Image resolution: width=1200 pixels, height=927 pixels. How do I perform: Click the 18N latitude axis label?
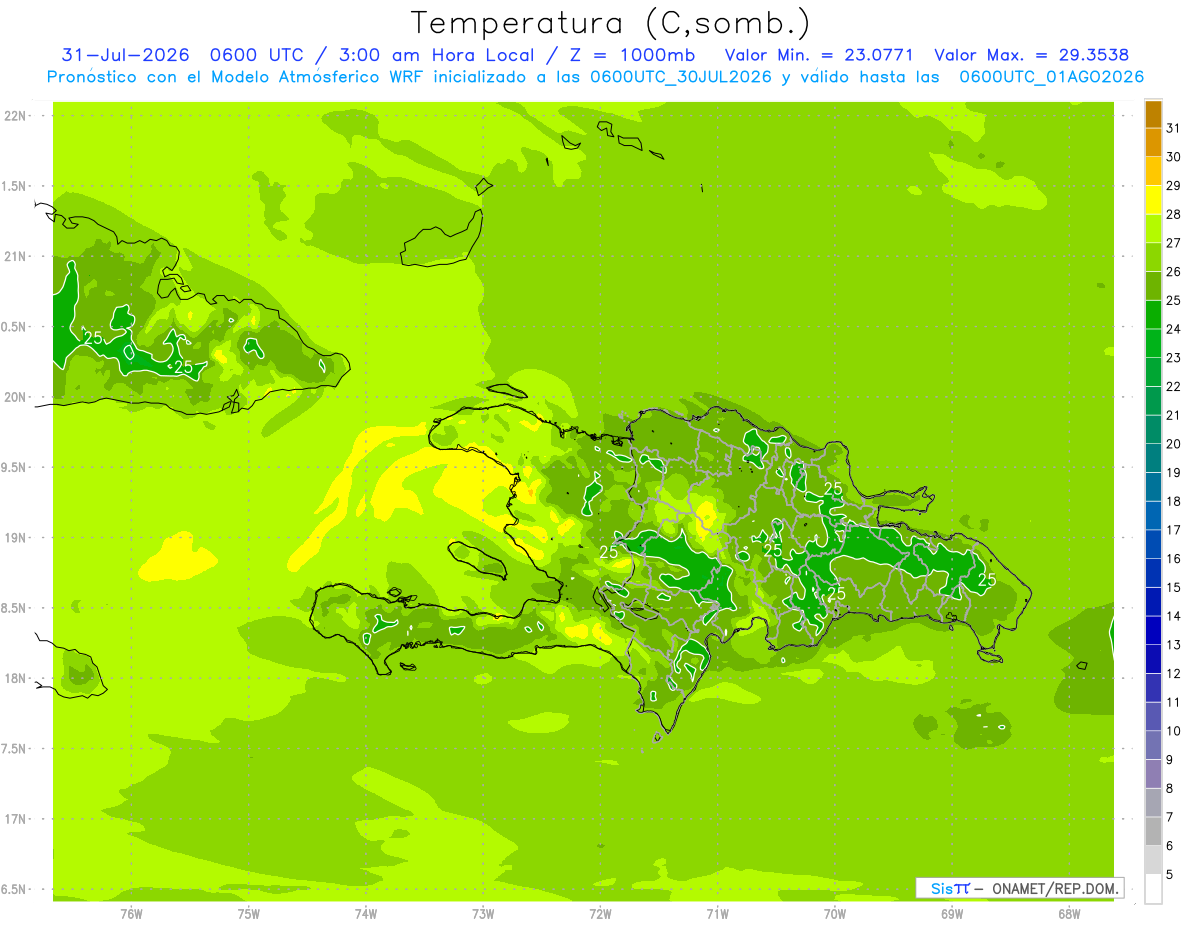(x=17, y=678)
